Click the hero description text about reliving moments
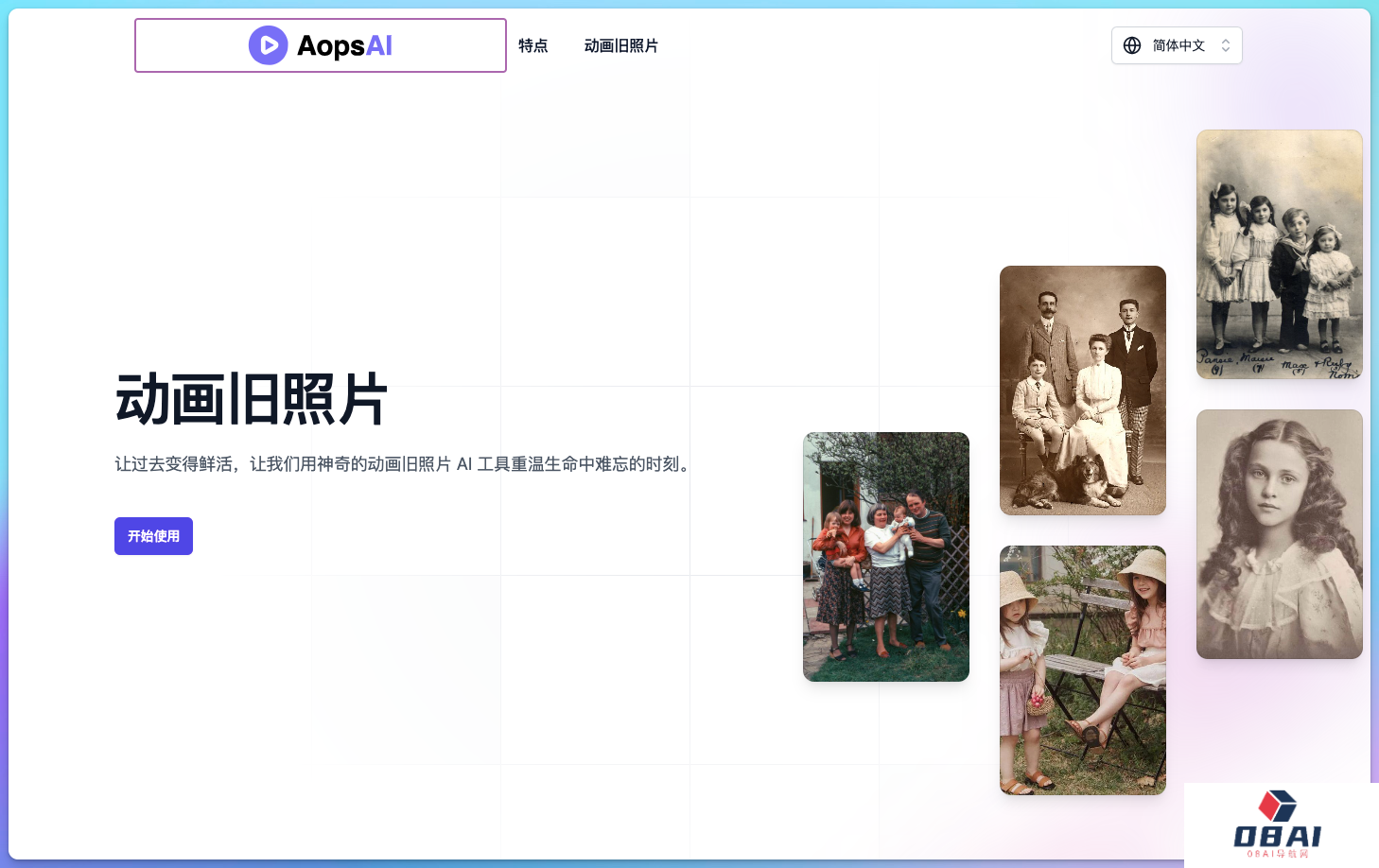 click(401, 464)
